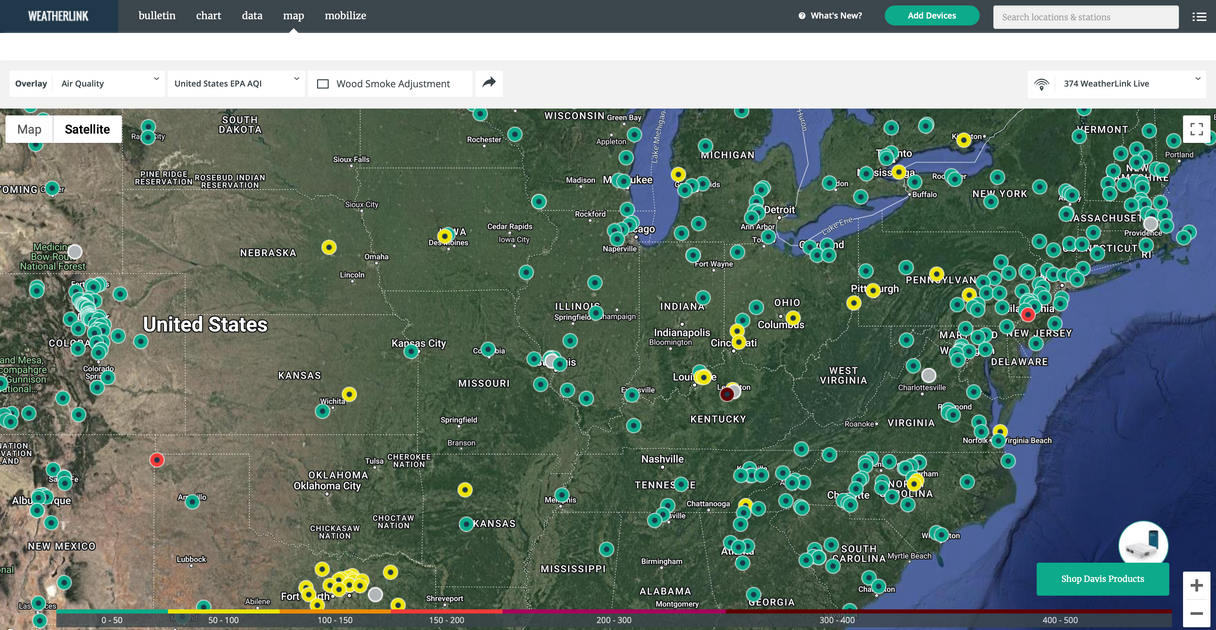Switch back to Map view
This screenshot has width=1216, height=630.
[28, 129]
